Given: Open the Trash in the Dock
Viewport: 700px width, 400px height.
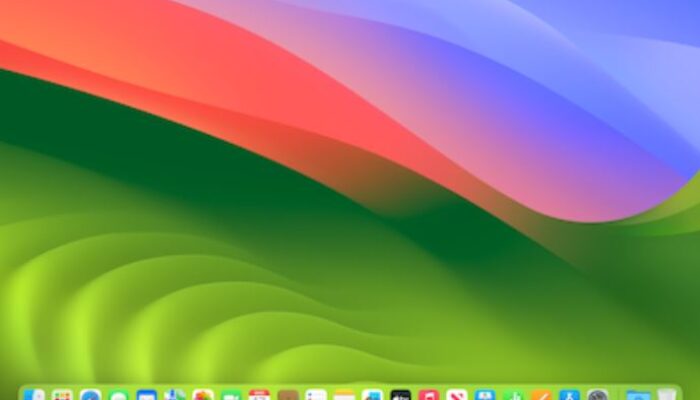Looking at the screenshot, I should click(667, 395).
